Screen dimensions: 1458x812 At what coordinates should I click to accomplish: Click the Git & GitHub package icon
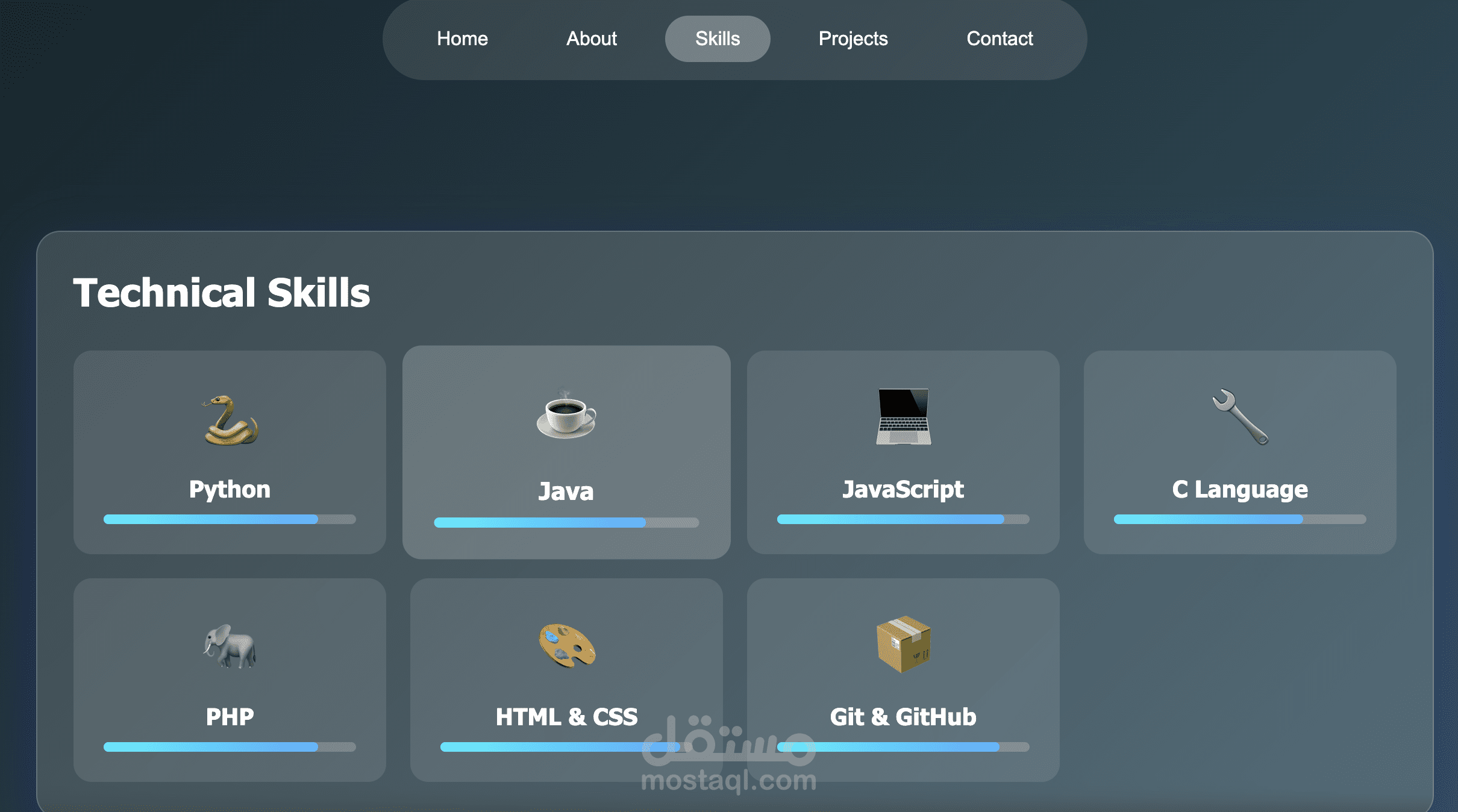[903, 645]
